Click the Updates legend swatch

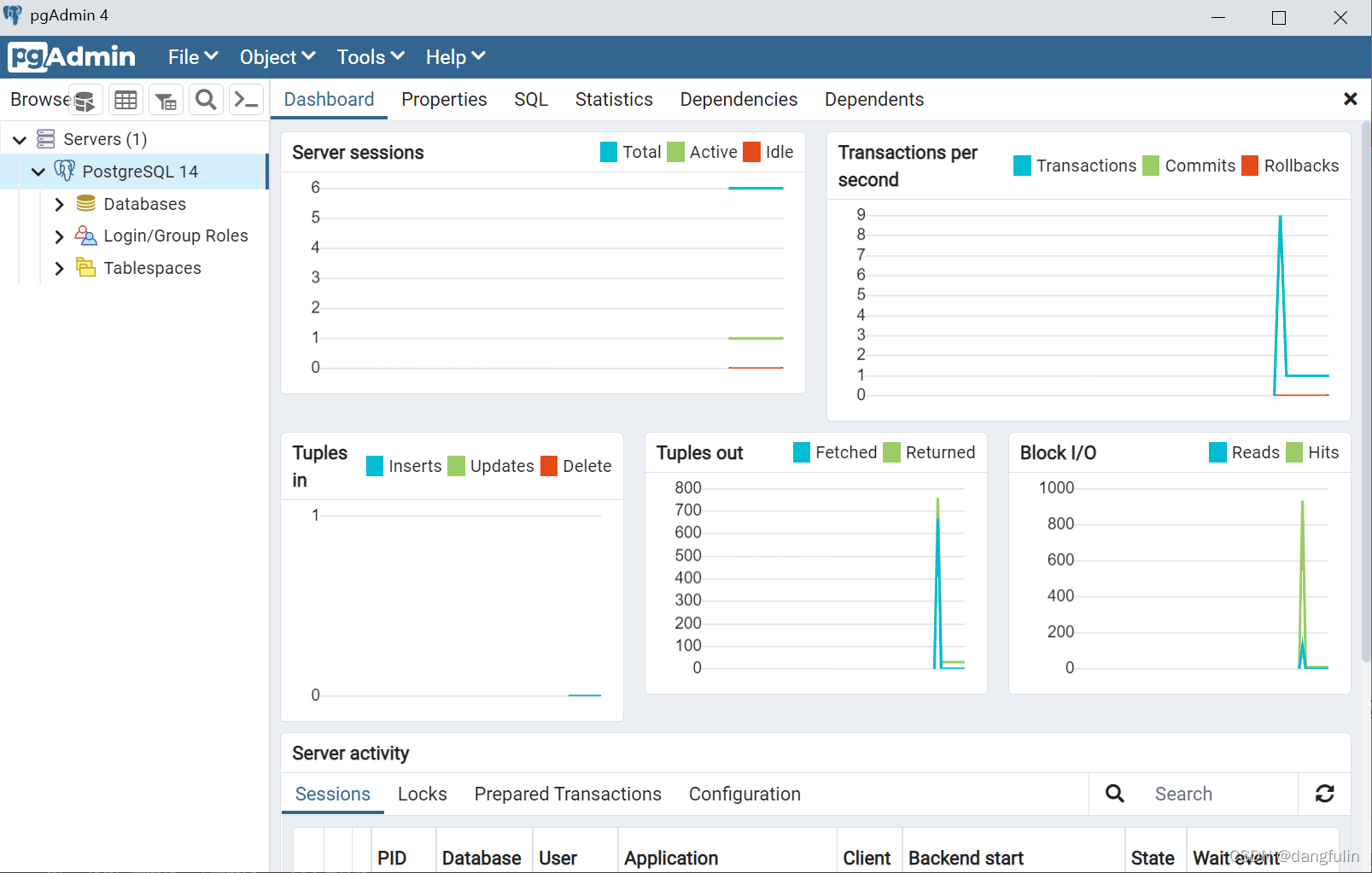pos(456,466)
